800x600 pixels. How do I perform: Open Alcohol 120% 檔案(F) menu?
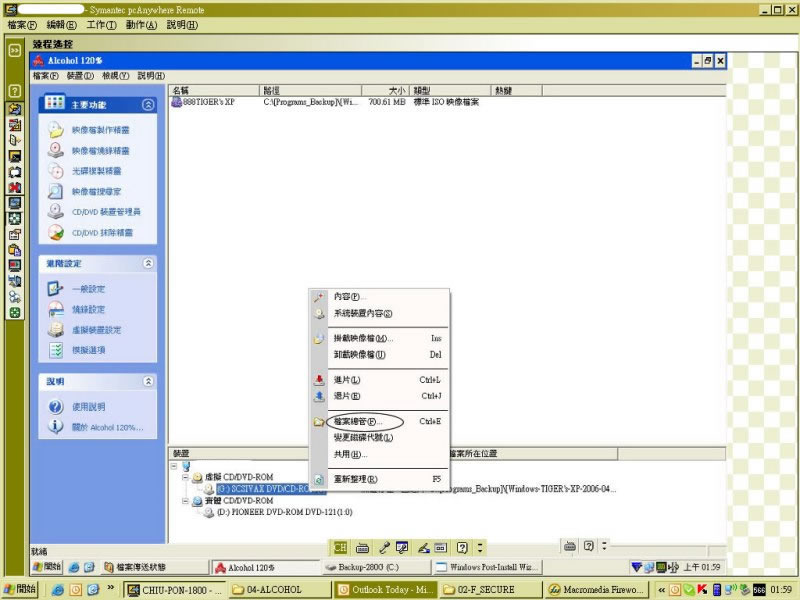[45, 76]
